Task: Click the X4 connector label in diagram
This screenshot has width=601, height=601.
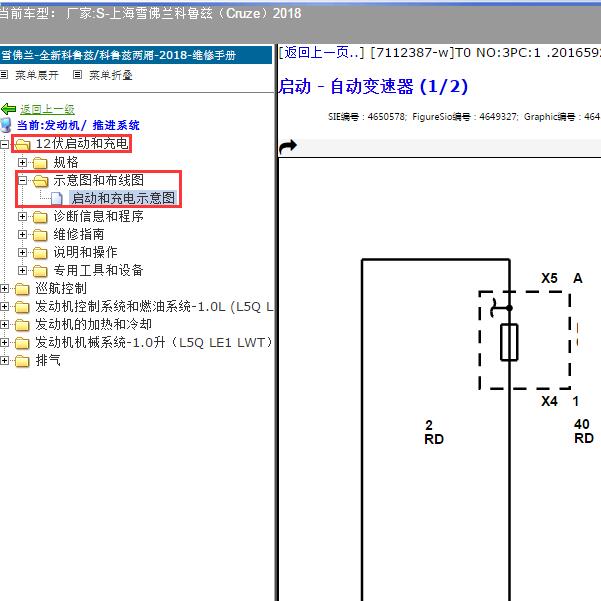Action: pos(549,401)
